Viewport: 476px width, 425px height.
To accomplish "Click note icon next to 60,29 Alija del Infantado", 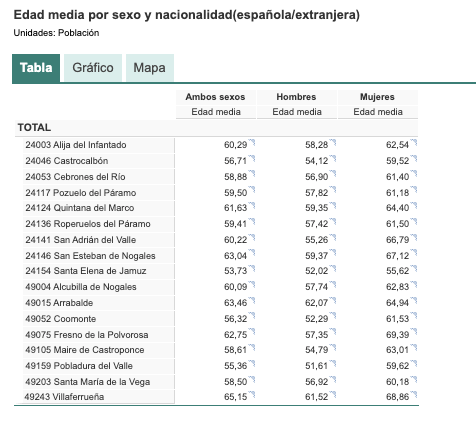I will [252, 143].
